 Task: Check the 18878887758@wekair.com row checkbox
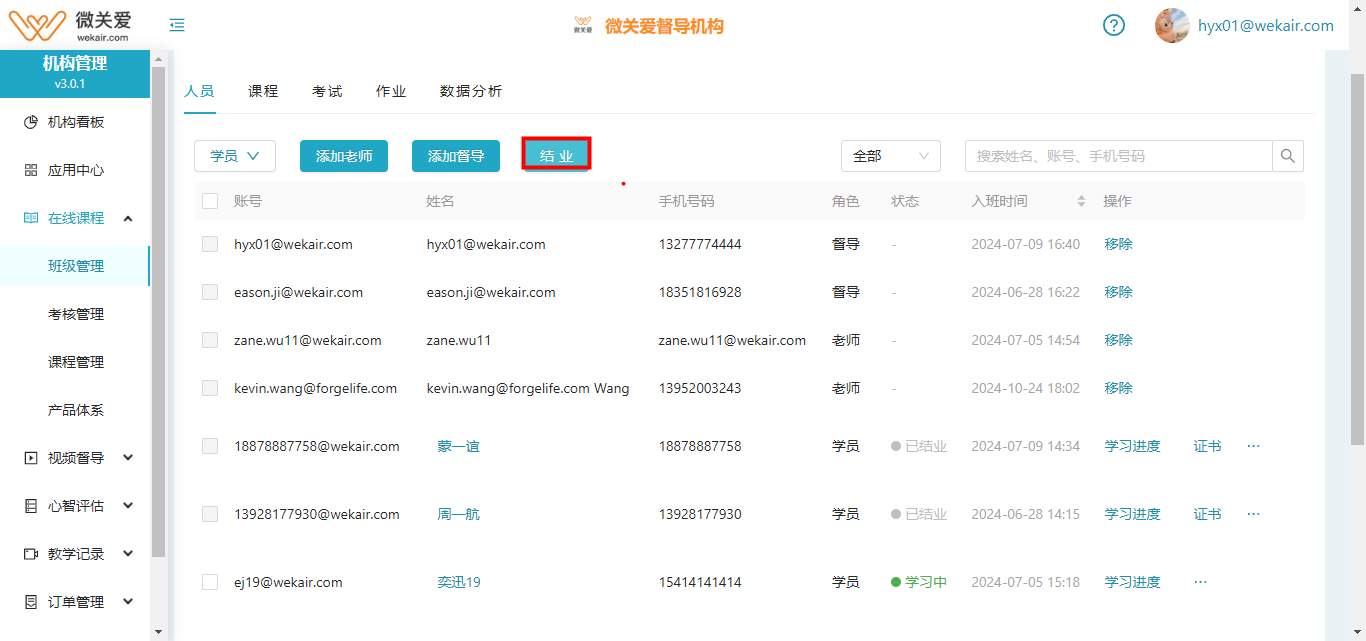tap(210, 446)
